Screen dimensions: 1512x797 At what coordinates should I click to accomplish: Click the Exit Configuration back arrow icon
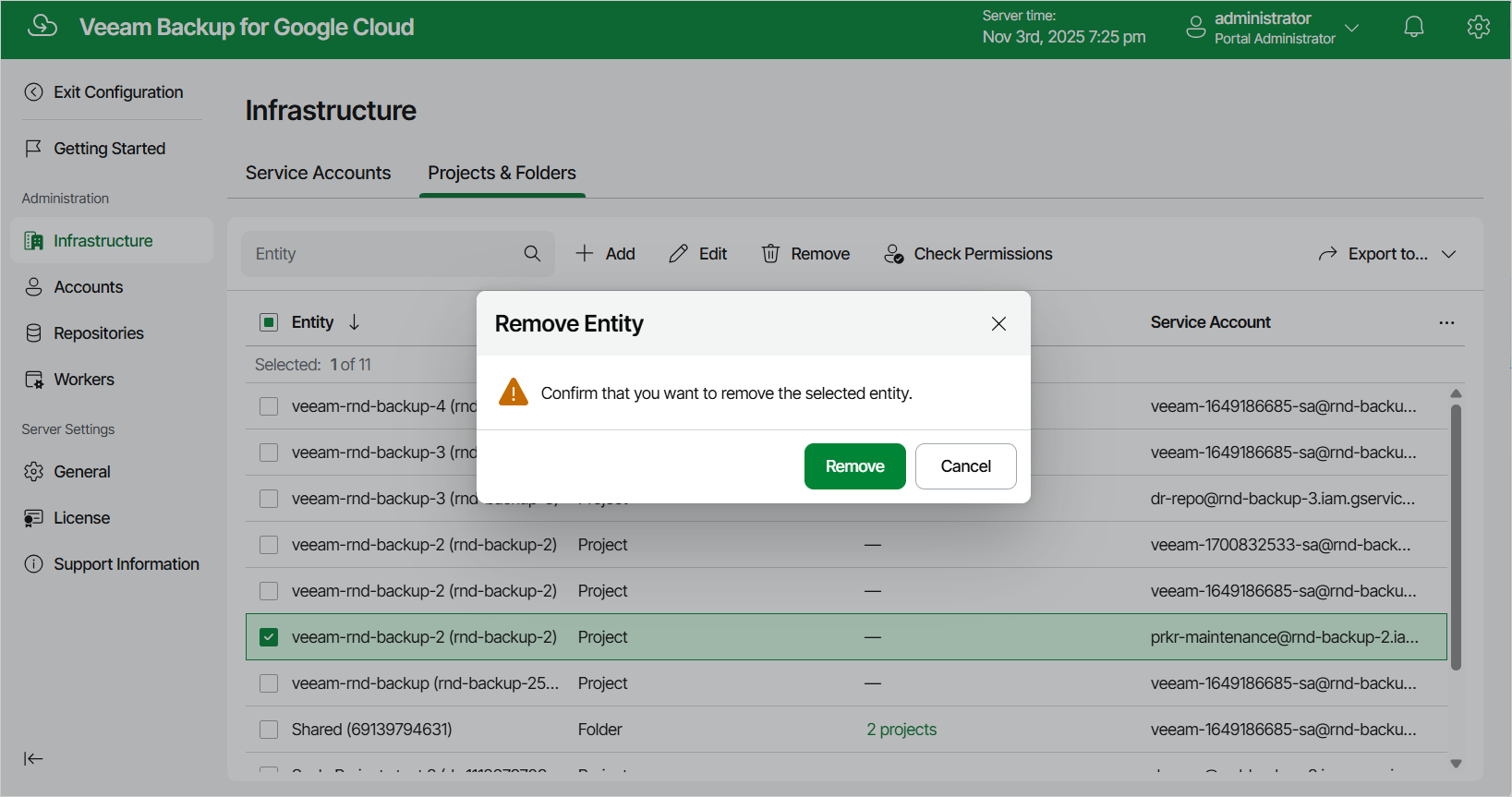pos(34,91)
